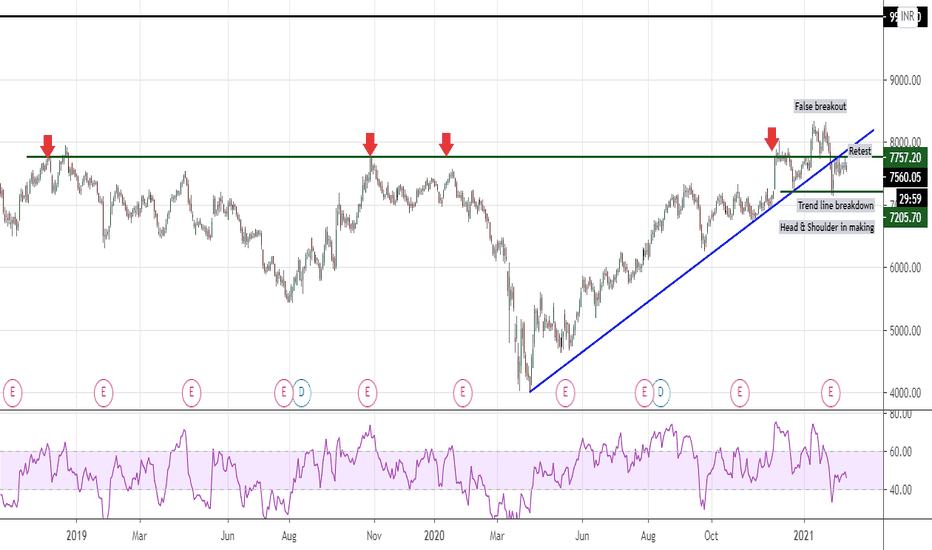Viewport: 932px width, 550px height.
Task: Select the Head & Shoulder in making label
Action: tap(827, 227)
